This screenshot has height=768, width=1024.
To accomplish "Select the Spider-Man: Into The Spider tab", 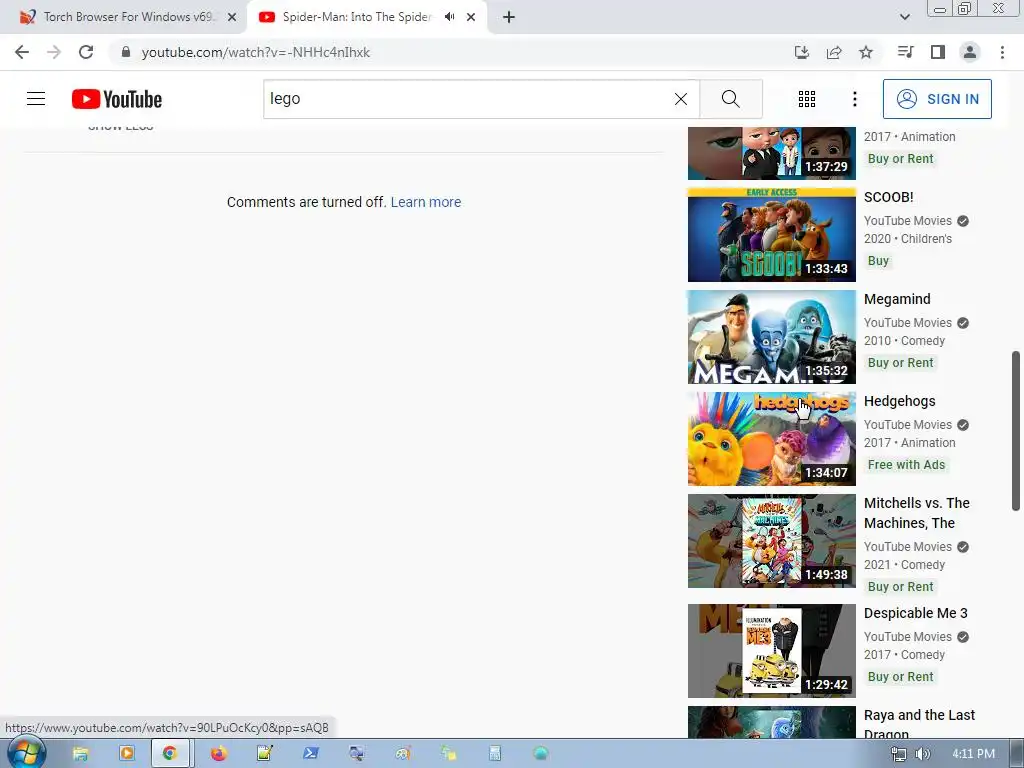I will pyautogui.click(x=357, y=17).
